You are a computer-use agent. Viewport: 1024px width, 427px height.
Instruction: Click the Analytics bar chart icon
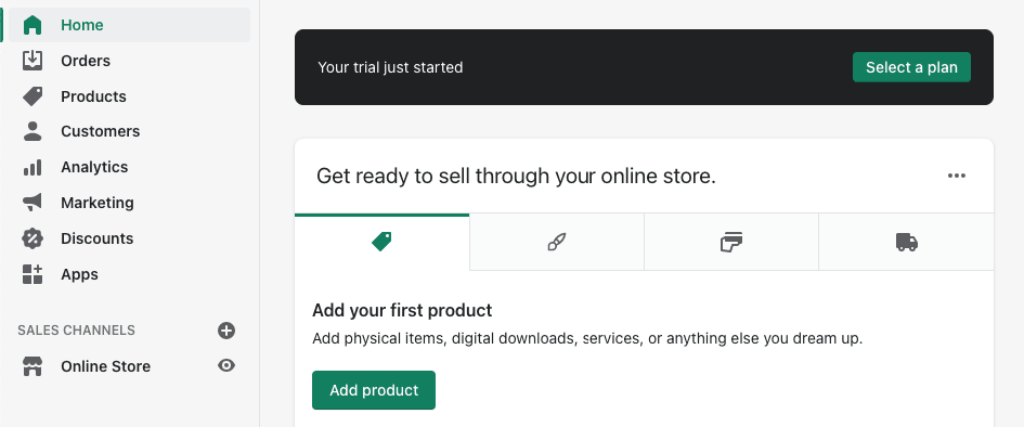pyautogui.click(x=32, y=167)
